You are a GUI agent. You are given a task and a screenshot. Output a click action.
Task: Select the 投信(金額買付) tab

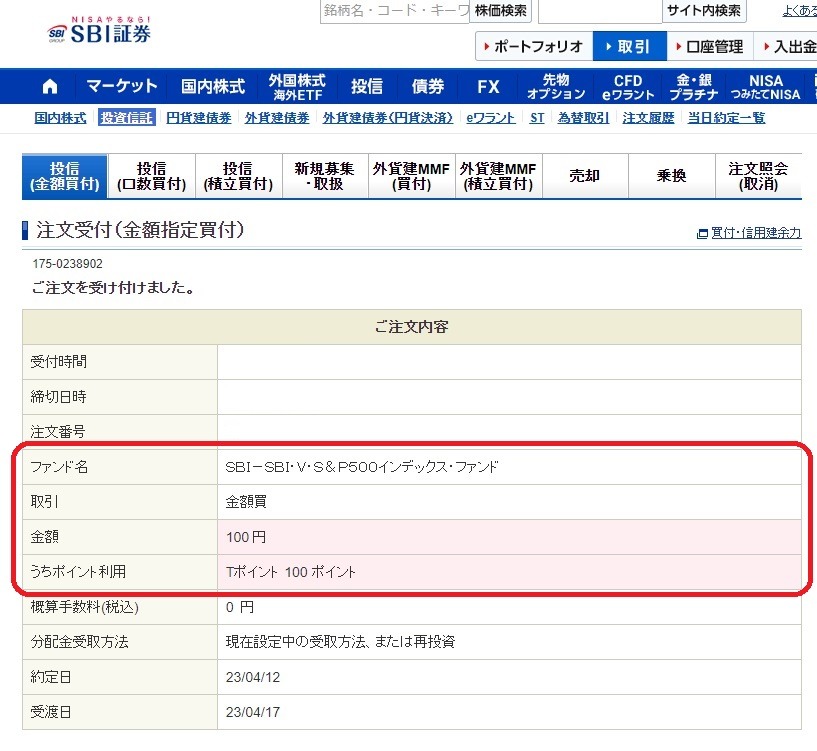65,176
